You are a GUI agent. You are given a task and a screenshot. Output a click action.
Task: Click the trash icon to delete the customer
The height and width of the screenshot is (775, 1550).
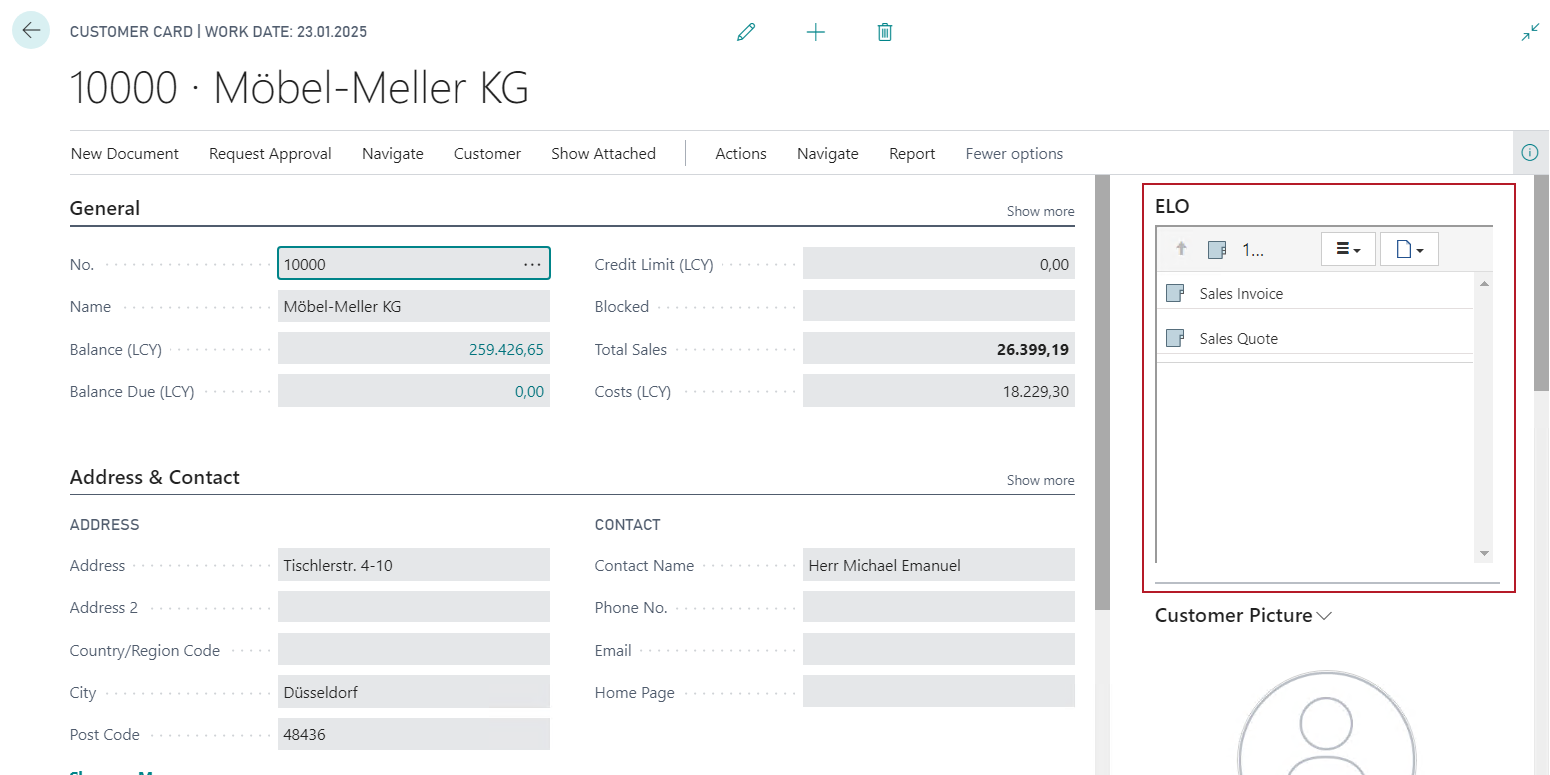[884, 31]
